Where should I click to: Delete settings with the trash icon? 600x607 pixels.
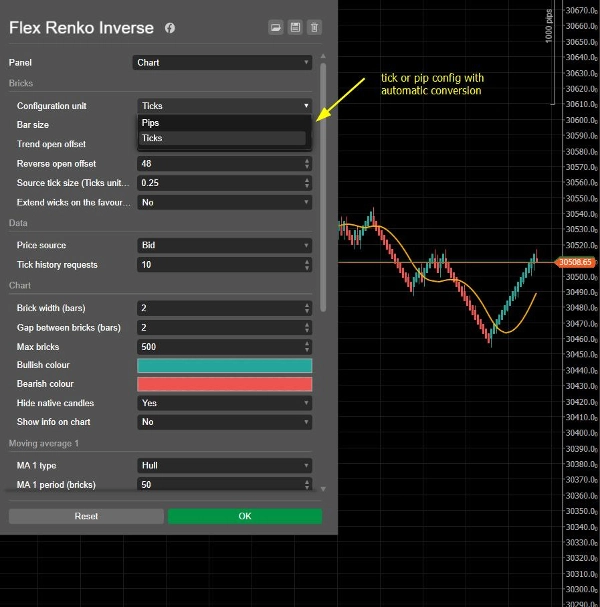314,27
